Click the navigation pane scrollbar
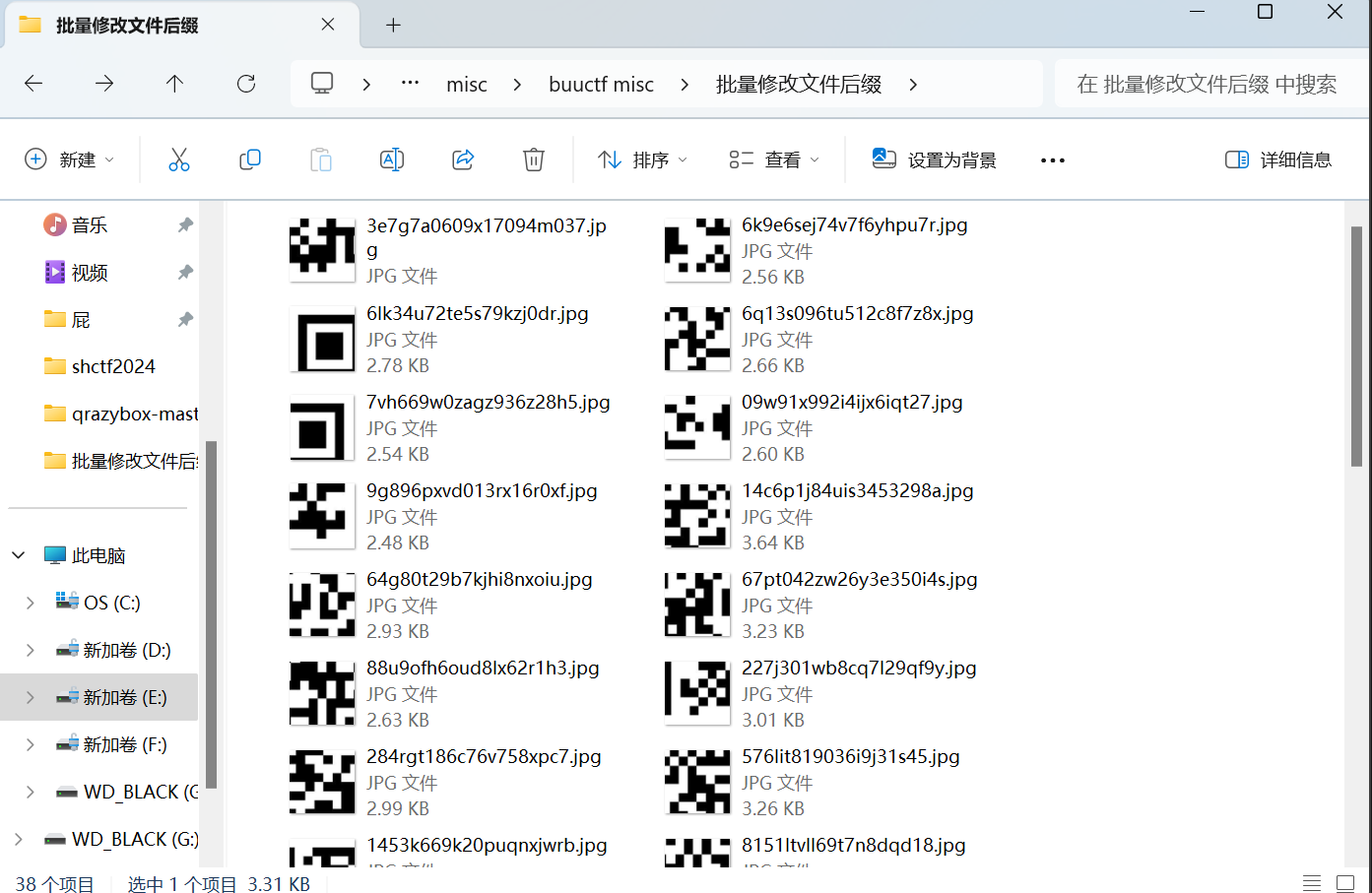The height and width of the screenshot is (893, 1372). (211, 613)
